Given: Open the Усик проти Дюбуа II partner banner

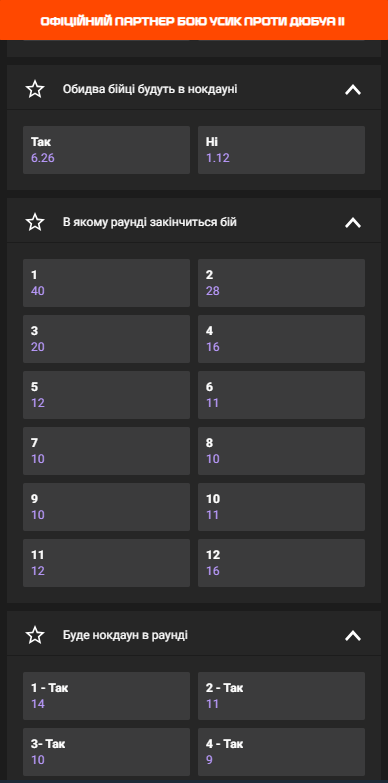Looking at the screenshot, I should (x=194, y=20).
